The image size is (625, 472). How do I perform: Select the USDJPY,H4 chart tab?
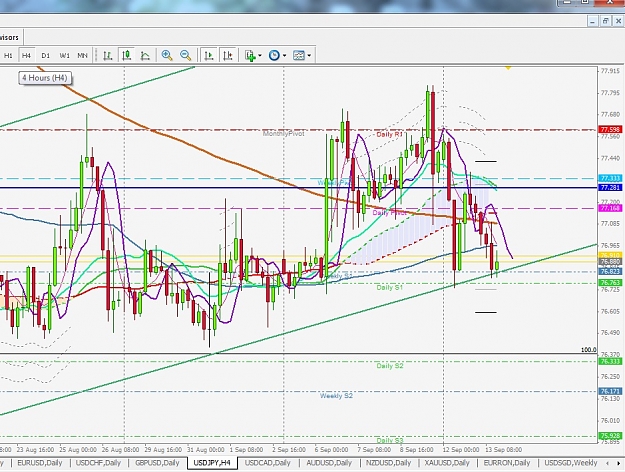tap(212, 463)
